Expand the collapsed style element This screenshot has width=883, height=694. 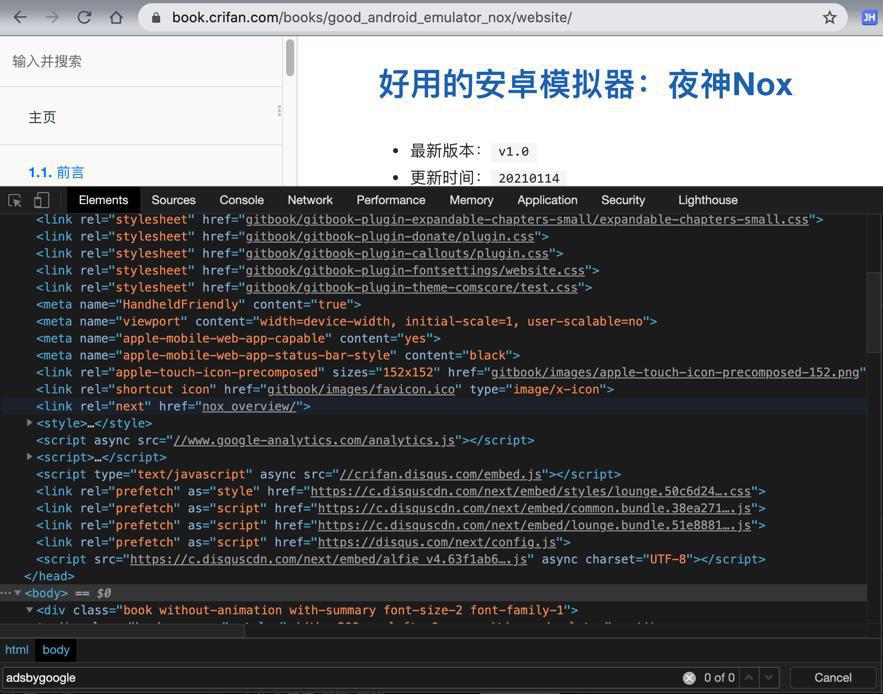point(29,422)
